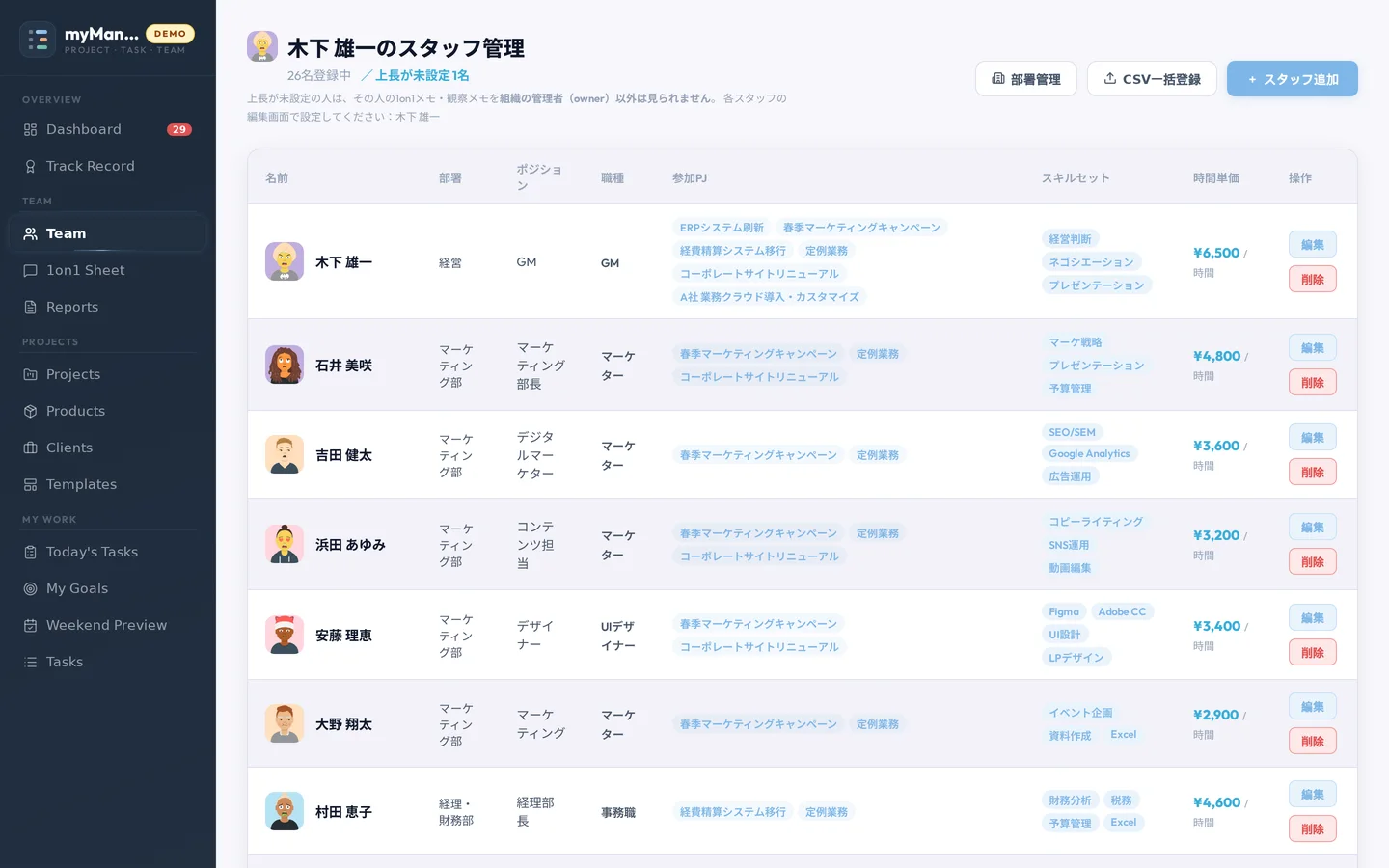Click the red 29 badge on Dashboard

click(x=179, y=130)
